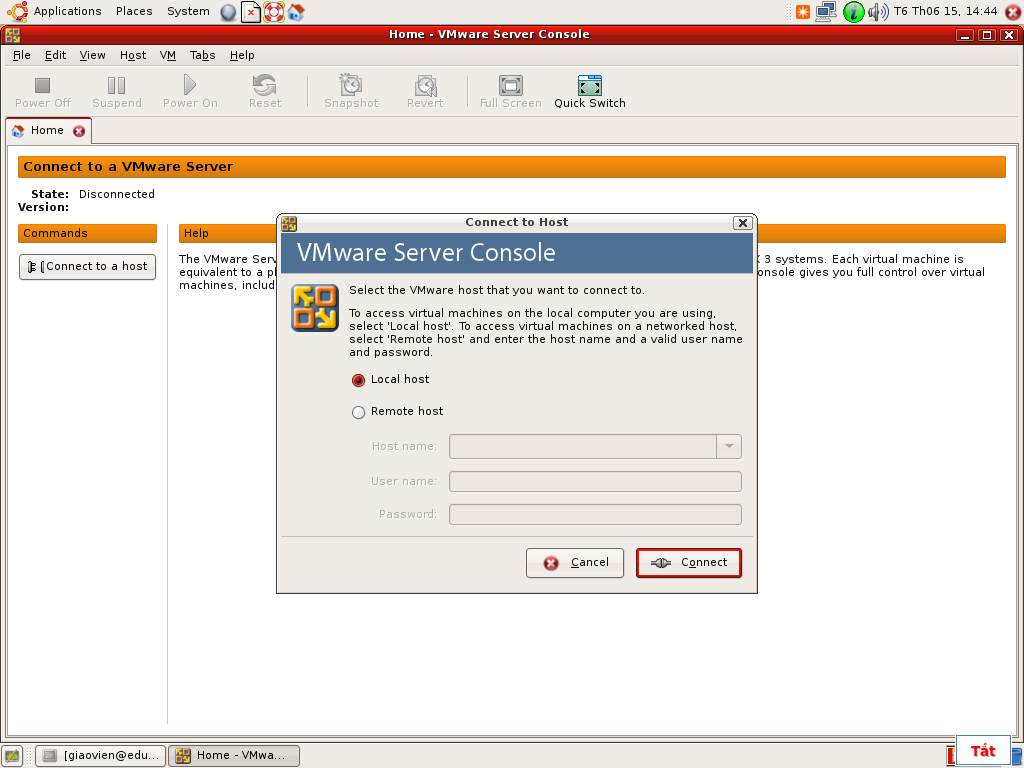The image size is (1024, 768).
Task: Select the Remote host radio button
Action: [x=359, y=412]
